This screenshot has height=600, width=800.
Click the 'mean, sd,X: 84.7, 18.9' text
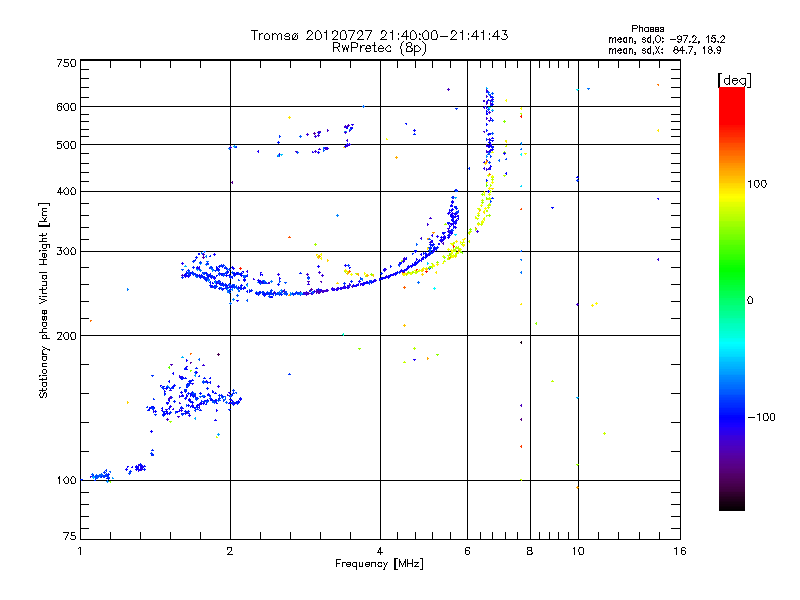point(664,50)
